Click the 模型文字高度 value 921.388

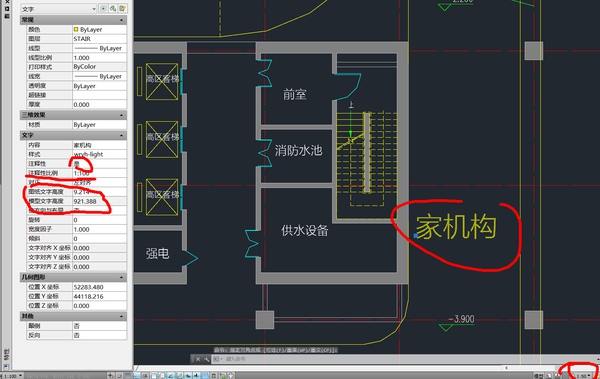click(x=99, y=201)
